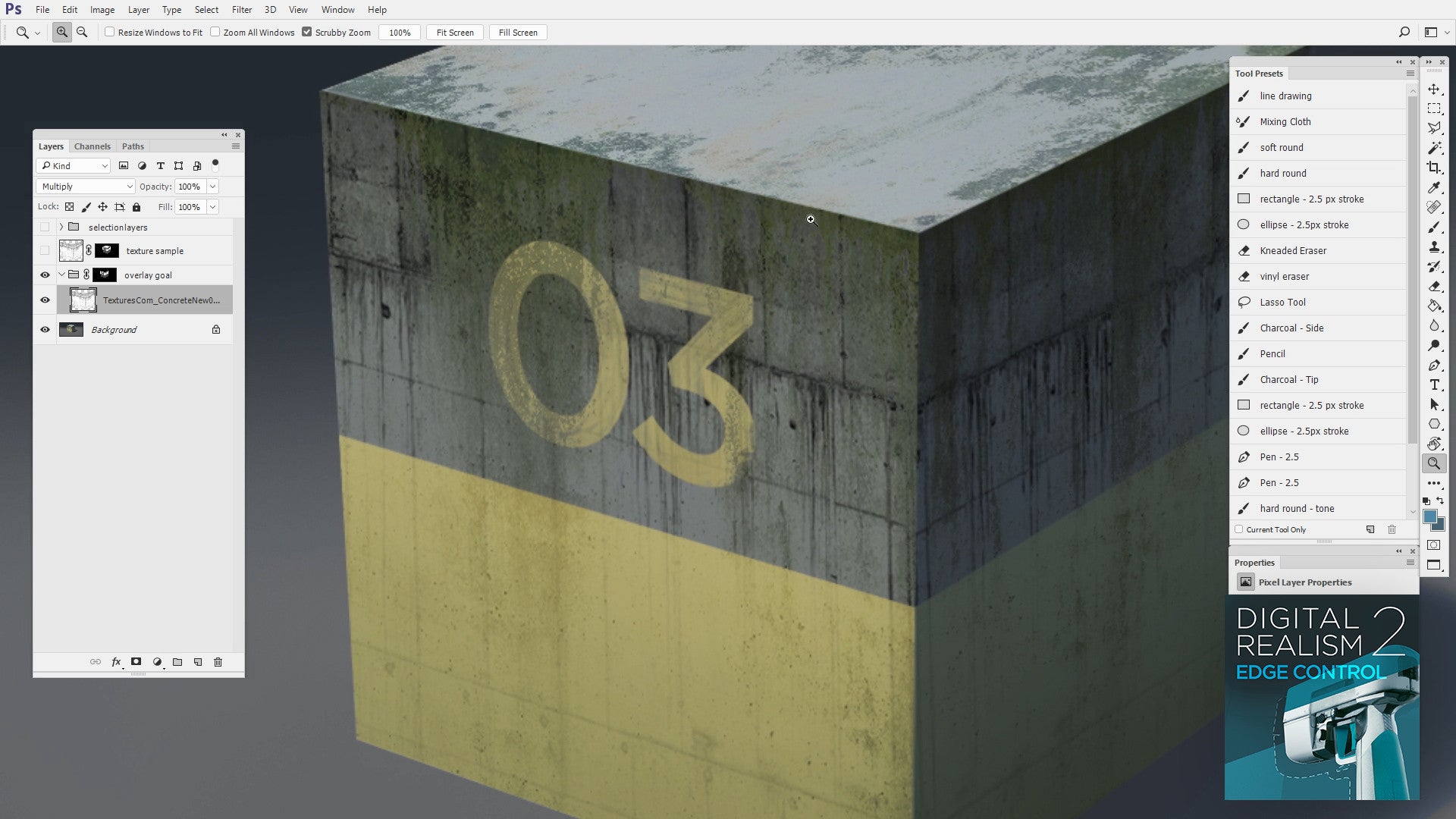Open the Filter menu
This screenshot has height=819, width=1456.
(241, 10)
